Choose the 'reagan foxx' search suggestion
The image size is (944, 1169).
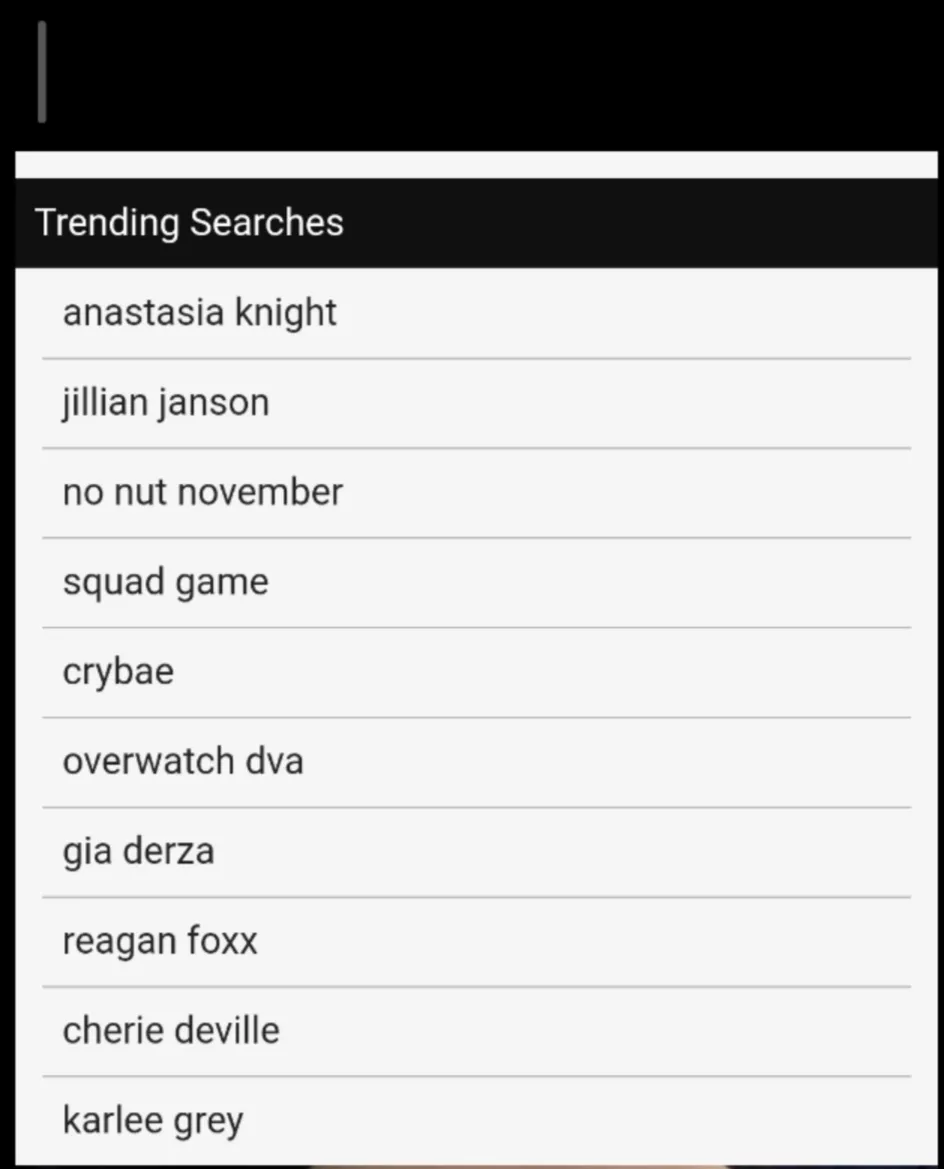tap(160, 941)
